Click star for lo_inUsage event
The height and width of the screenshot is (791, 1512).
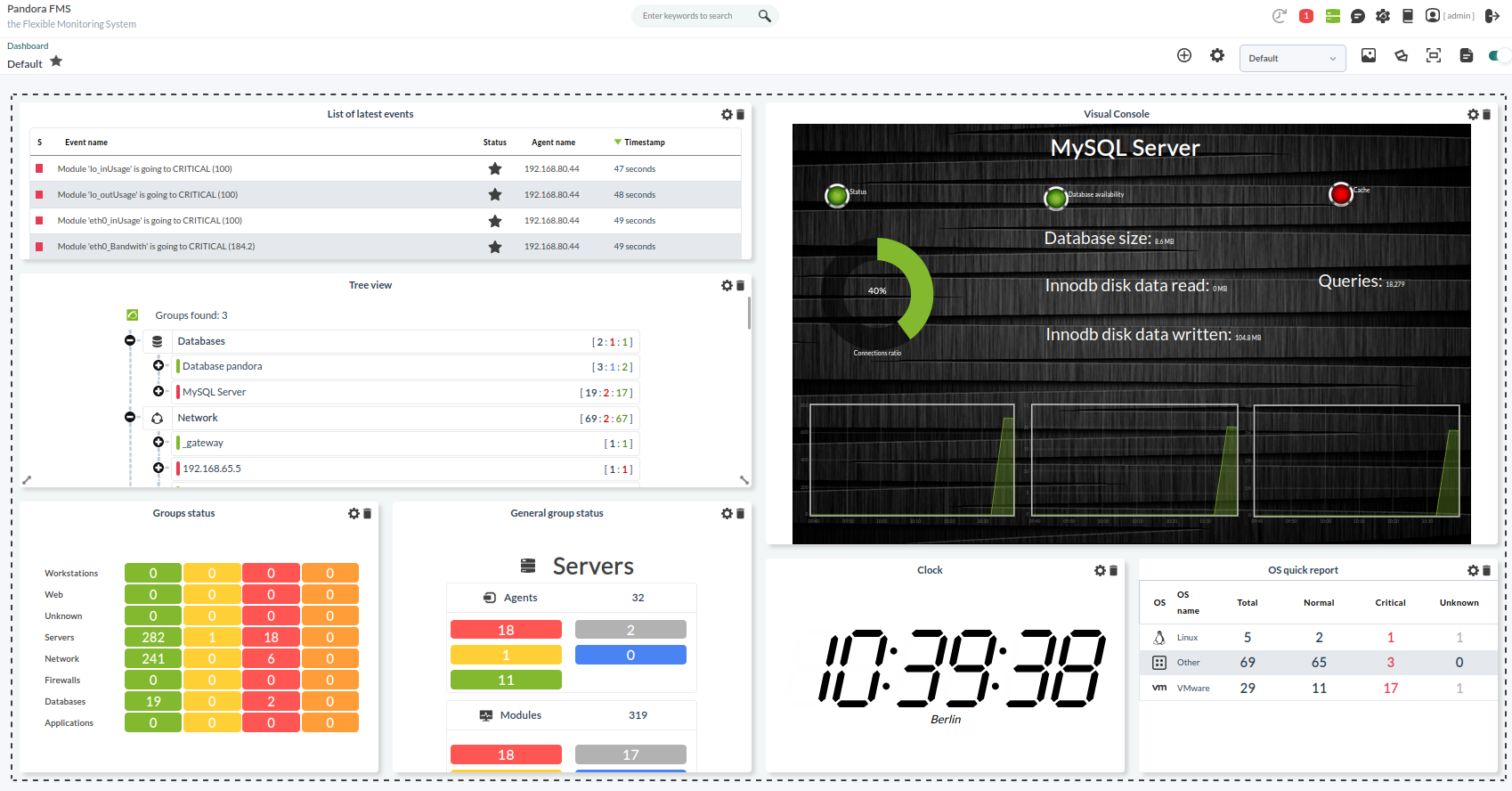pyautogui.click(x=495, y=168)
